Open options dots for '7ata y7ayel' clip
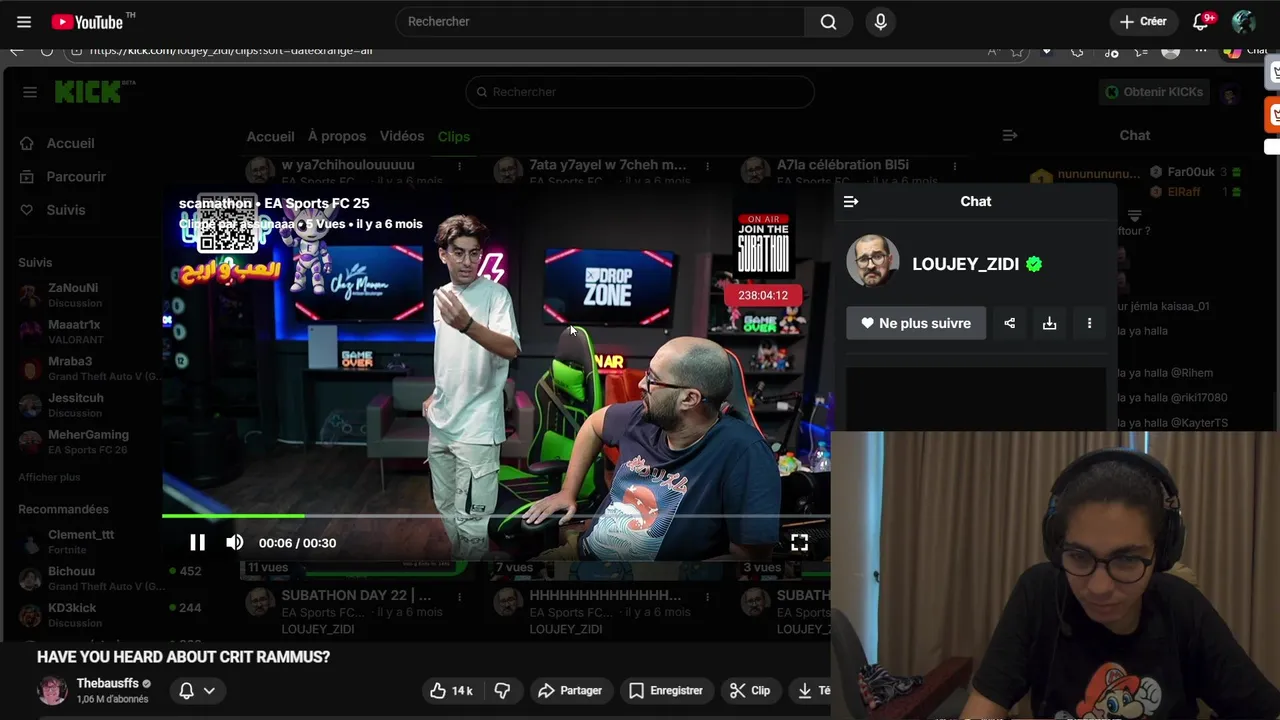The image size is (1280, 720). 707,166
